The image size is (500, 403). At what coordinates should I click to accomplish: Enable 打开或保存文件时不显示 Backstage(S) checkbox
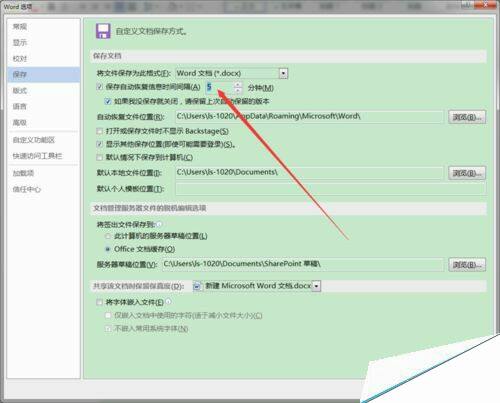pos(99,131)
